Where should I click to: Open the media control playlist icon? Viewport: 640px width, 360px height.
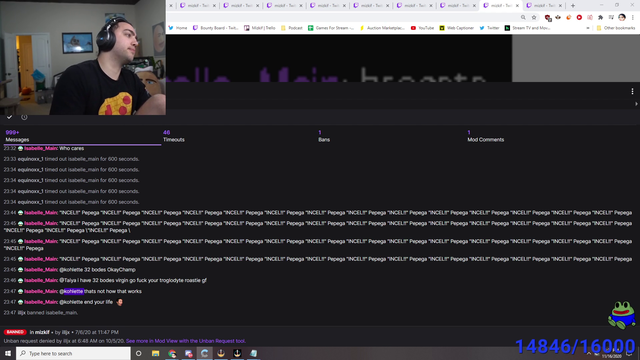(611, 18)
